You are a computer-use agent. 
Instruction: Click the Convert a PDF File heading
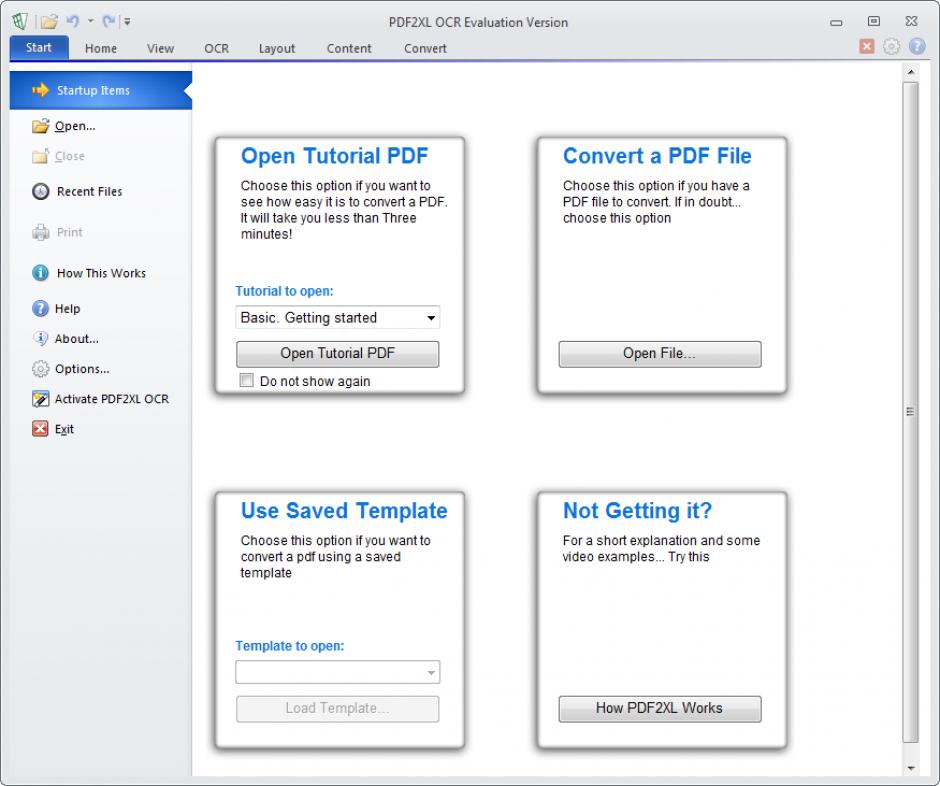pyautogui.click(x=657, y=156)
